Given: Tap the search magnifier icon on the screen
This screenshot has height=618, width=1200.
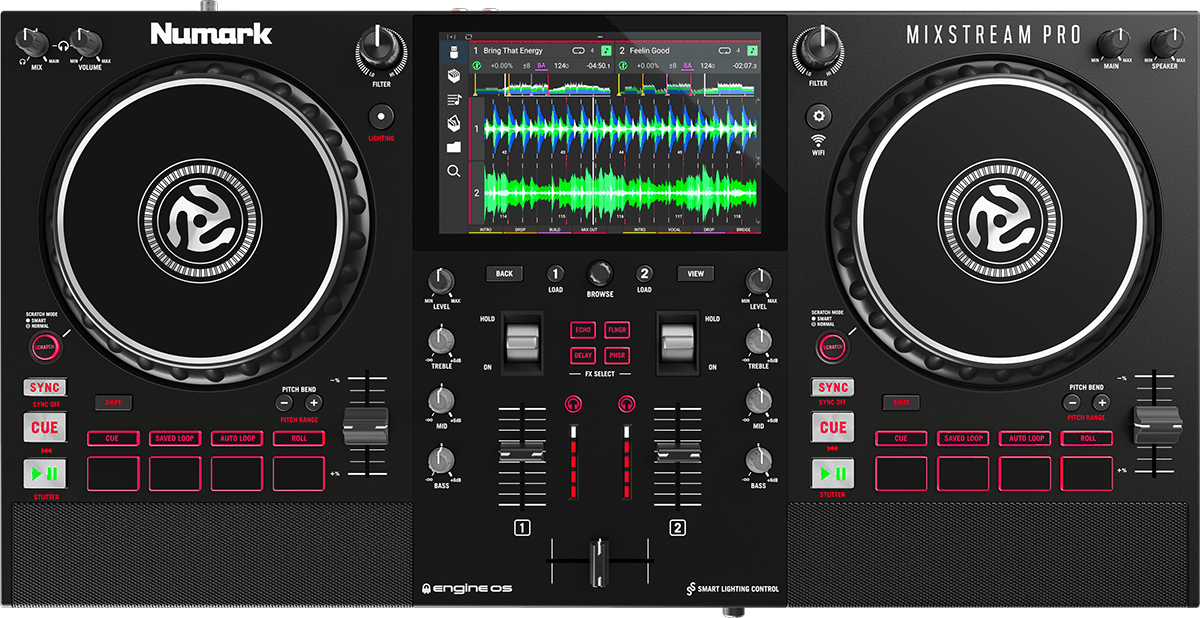Looking at the screenshot, I should point(454,171).
